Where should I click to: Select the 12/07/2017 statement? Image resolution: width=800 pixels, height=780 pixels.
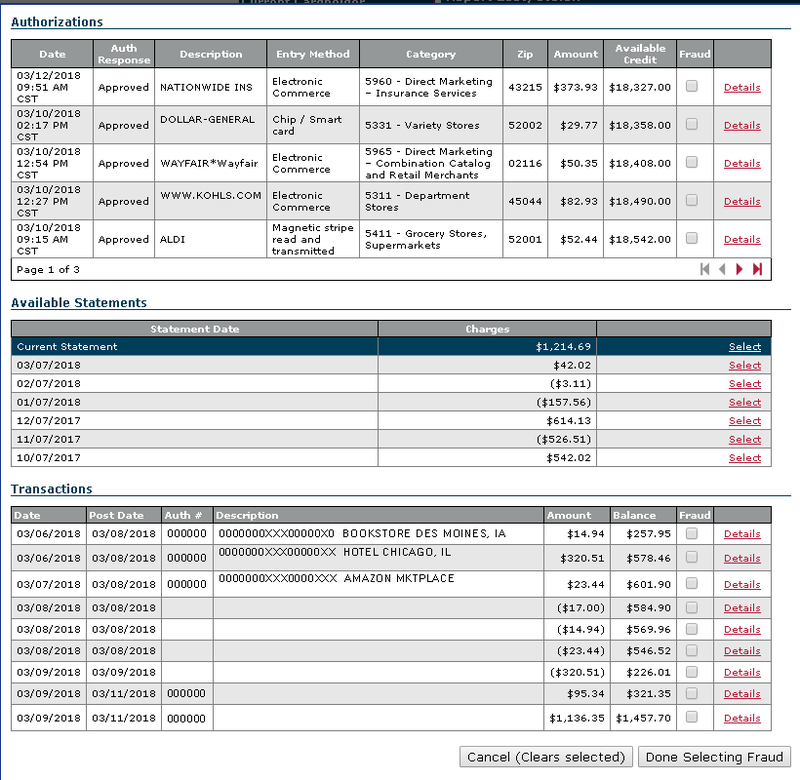744,421
